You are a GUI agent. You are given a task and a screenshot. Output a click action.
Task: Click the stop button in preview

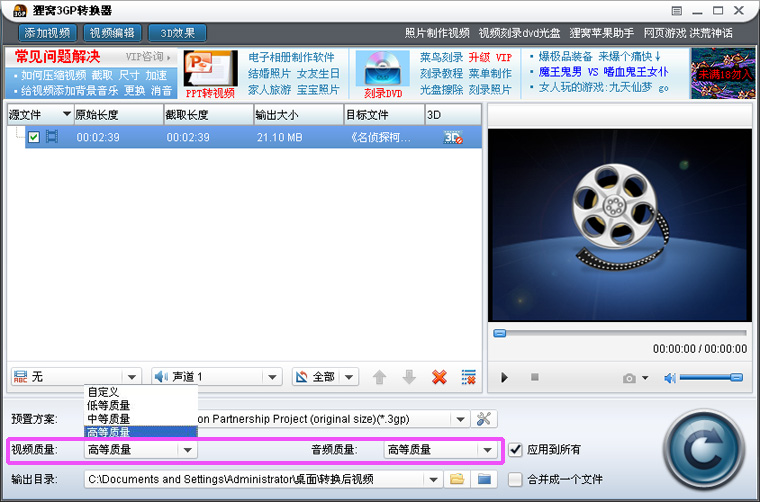click(x=535, y=376)
